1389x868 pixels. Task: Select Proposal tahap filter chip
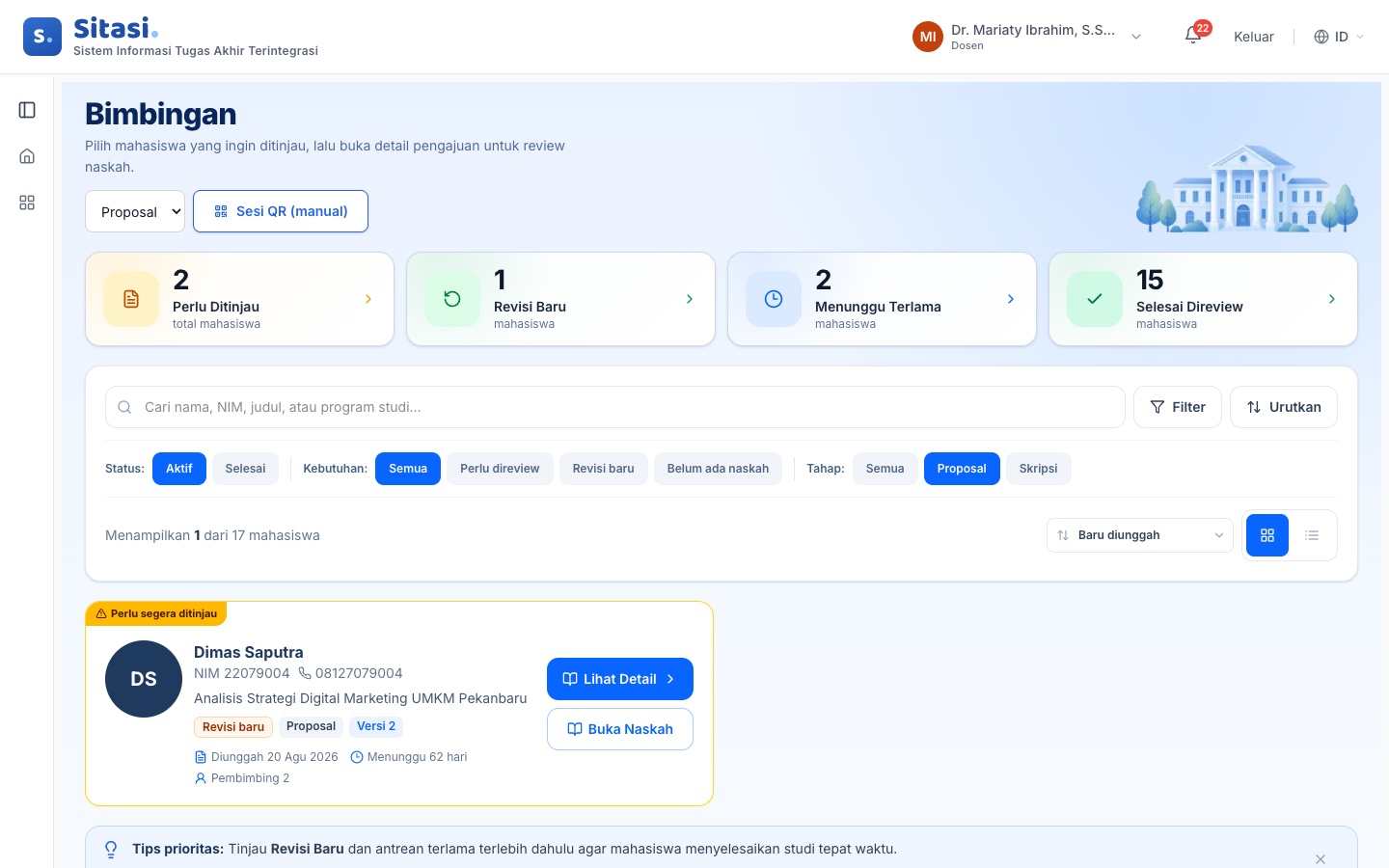click(962, 469)
